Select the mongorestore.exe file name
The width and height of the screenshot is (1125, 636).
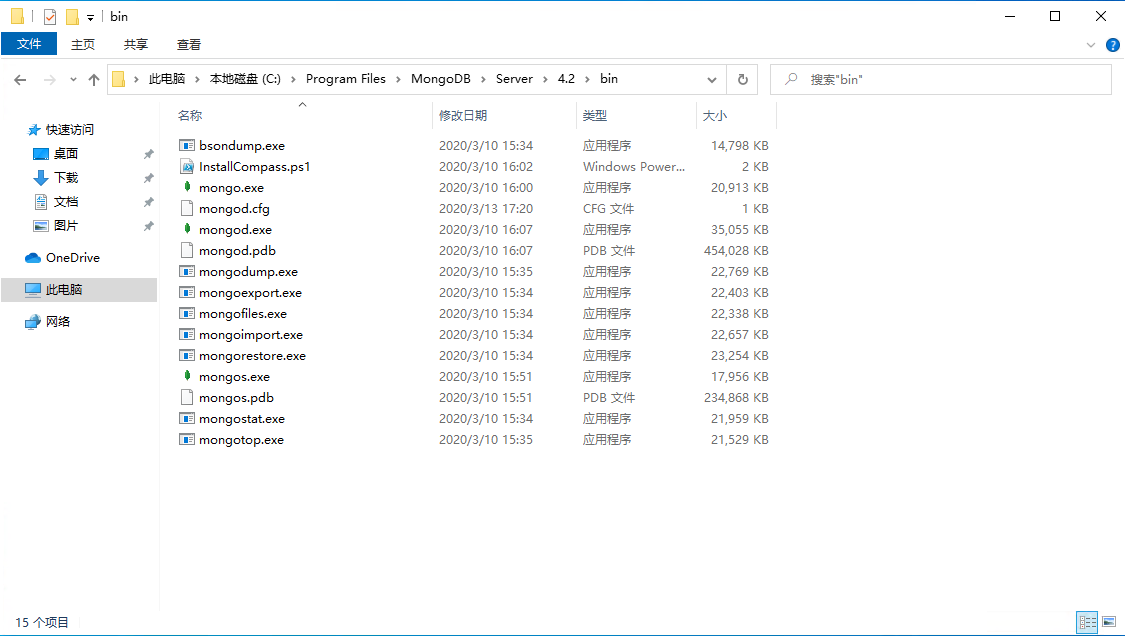point(252,356)
